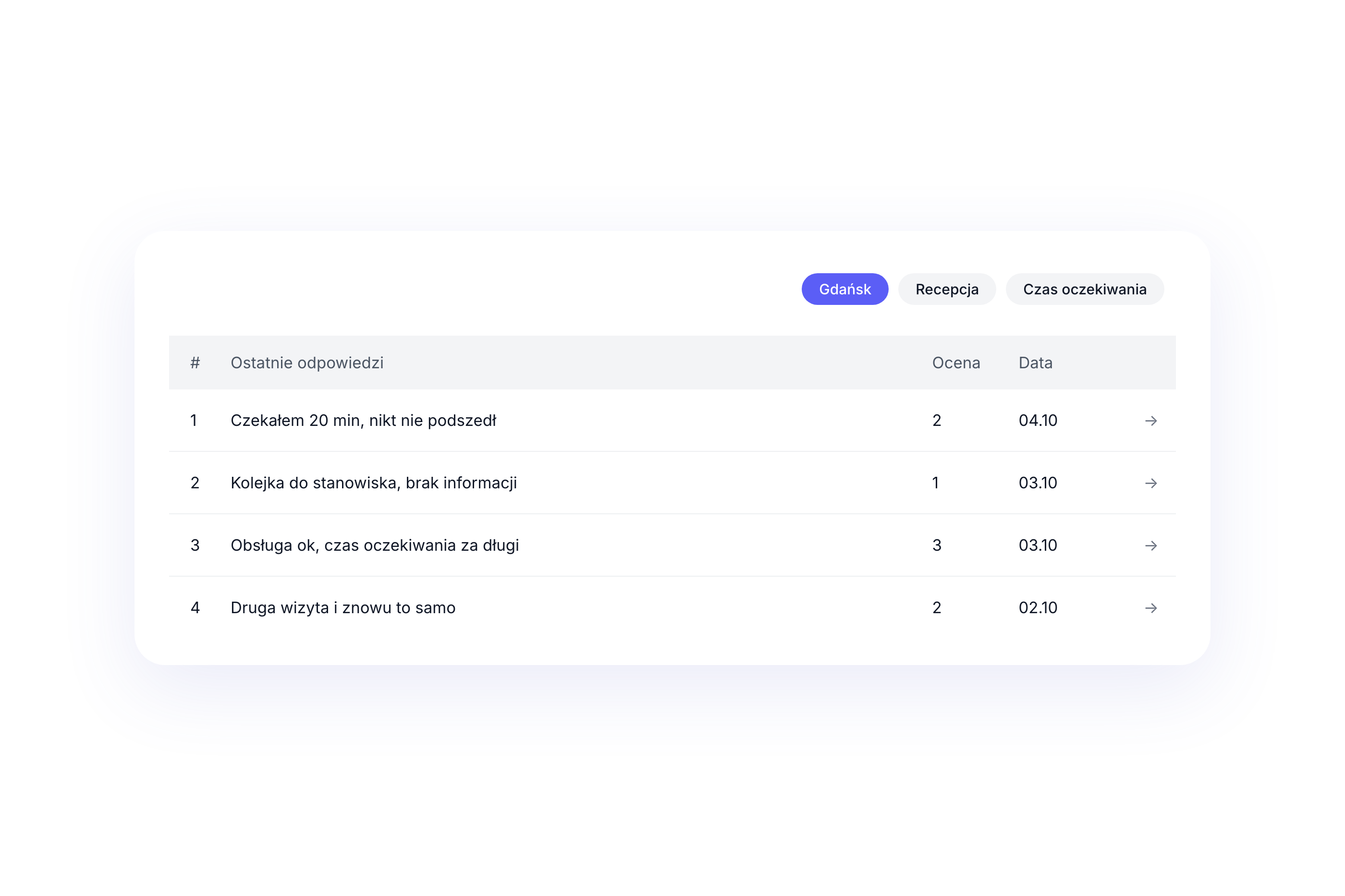Screen dimensions: 1345x896
Task: Click the 02.10 date in row 4
Action: click(x=1038, y=607)
